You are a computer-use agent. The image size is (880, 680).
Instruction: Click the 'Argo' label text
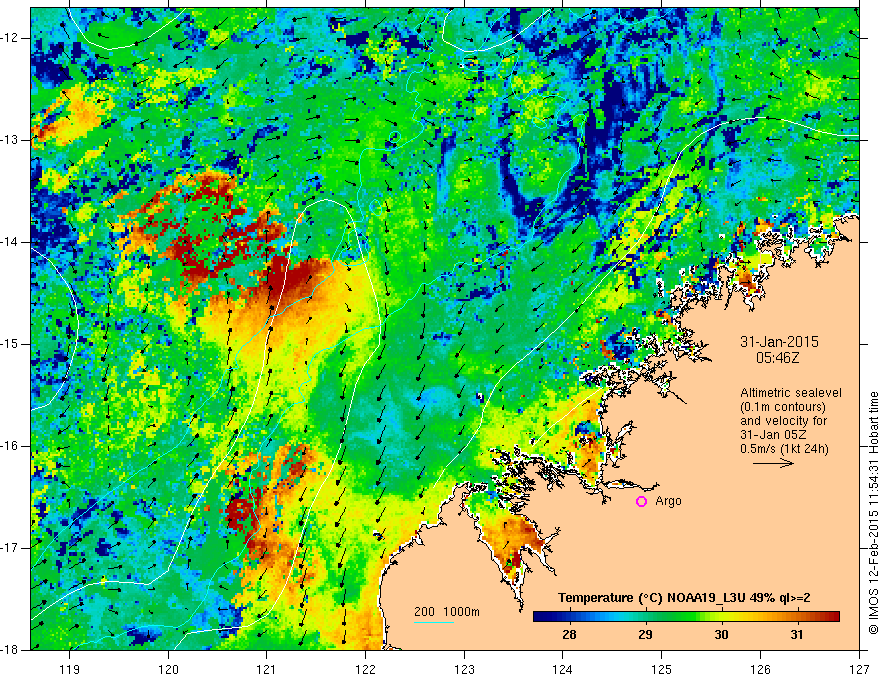pyautogui.click(x=668, y=502)
